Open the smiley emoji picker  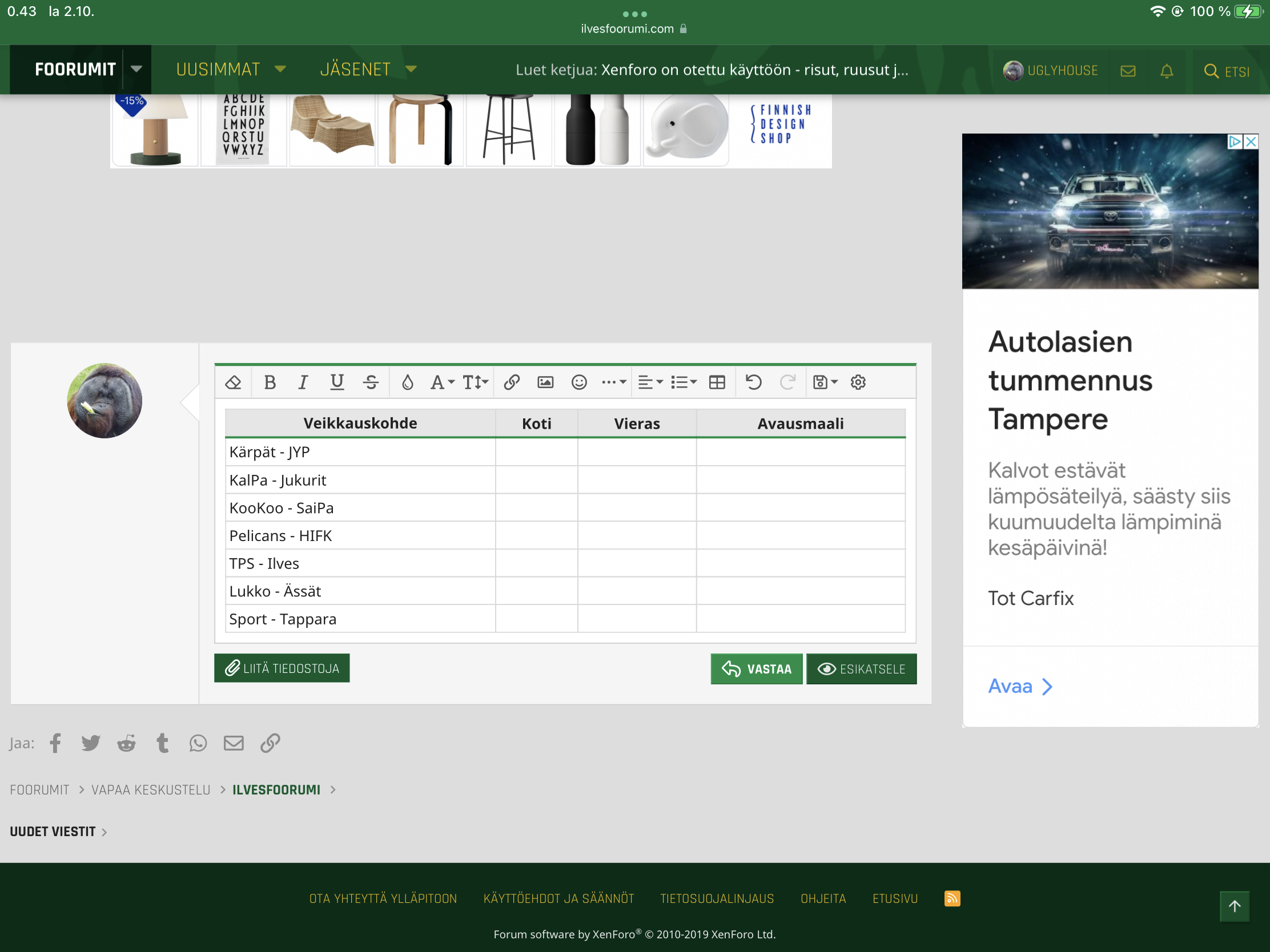click(x=578, y=382)
